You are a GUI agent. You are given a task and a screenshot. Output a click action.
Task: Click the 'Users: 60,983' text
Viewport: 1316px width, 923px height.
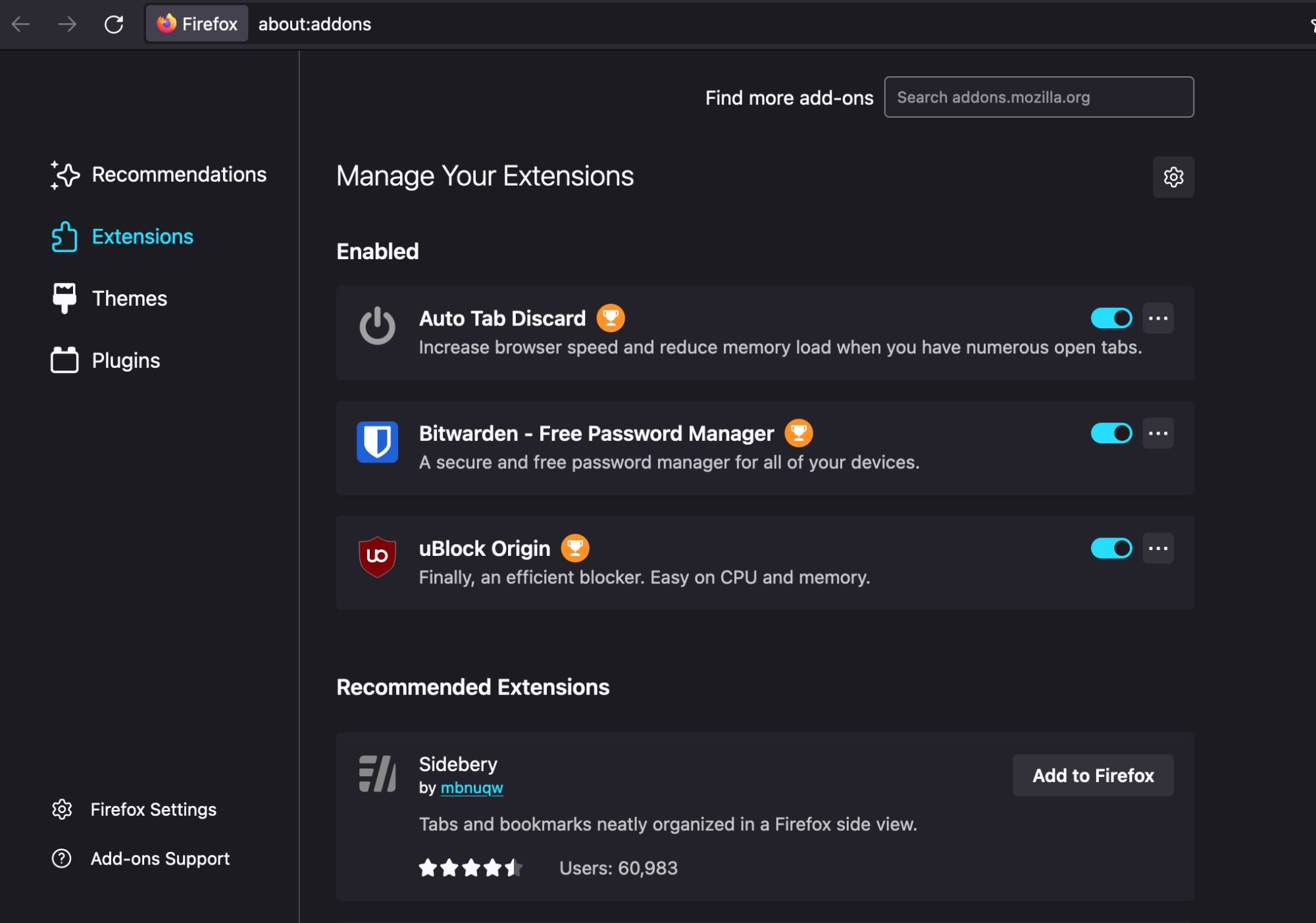(619, 868)
